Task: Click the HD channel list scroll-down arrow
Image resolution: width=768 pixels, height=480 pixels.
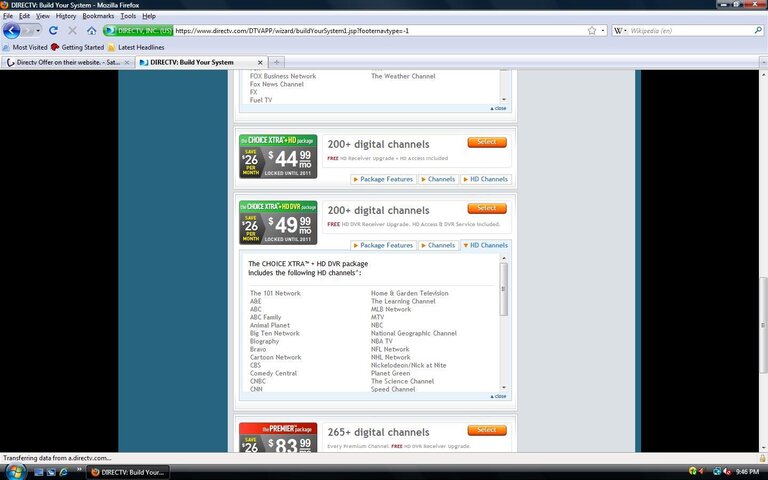Action: 504,387
